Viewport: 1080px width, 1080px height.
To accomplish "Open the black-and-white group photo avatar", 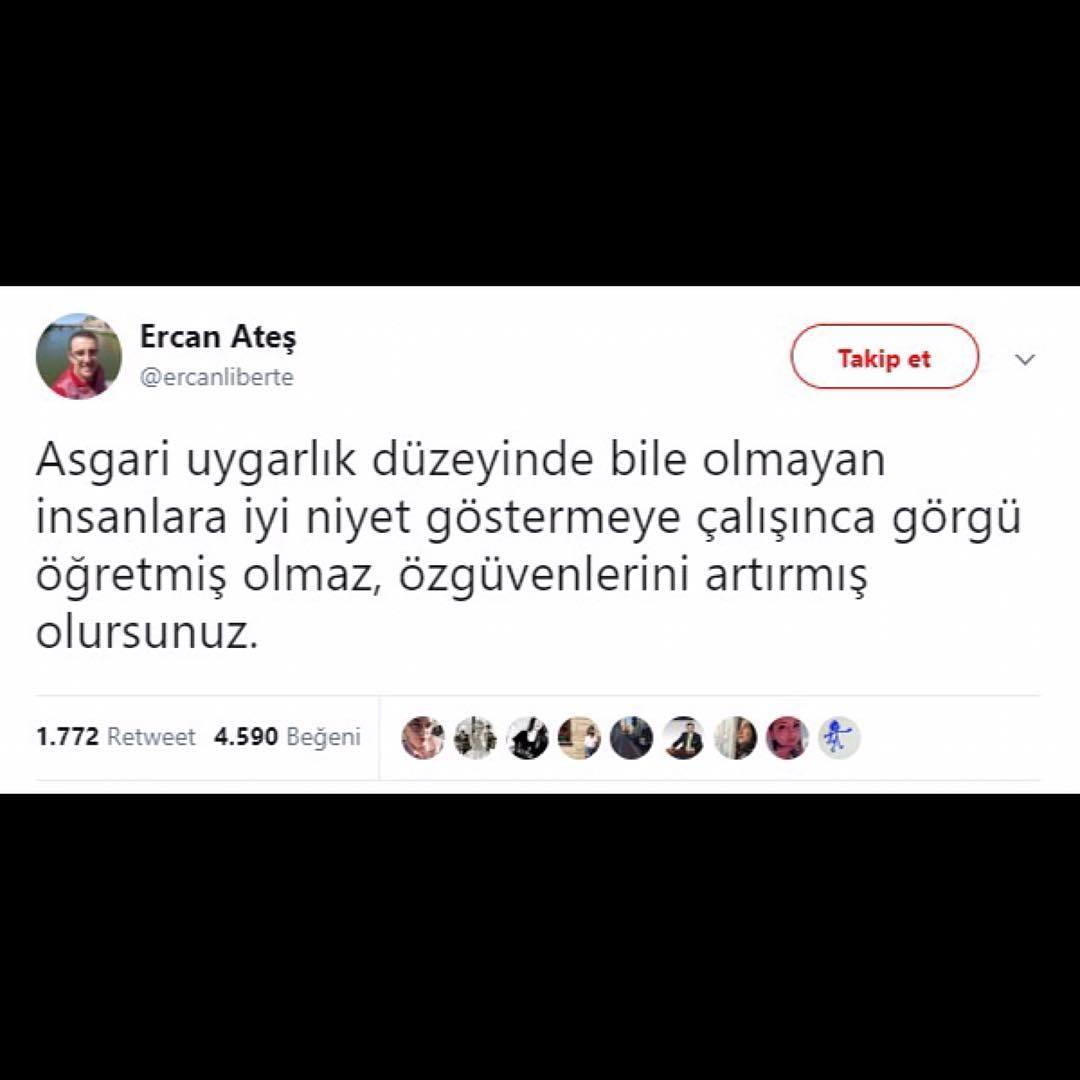I will [x=475, y=738].
